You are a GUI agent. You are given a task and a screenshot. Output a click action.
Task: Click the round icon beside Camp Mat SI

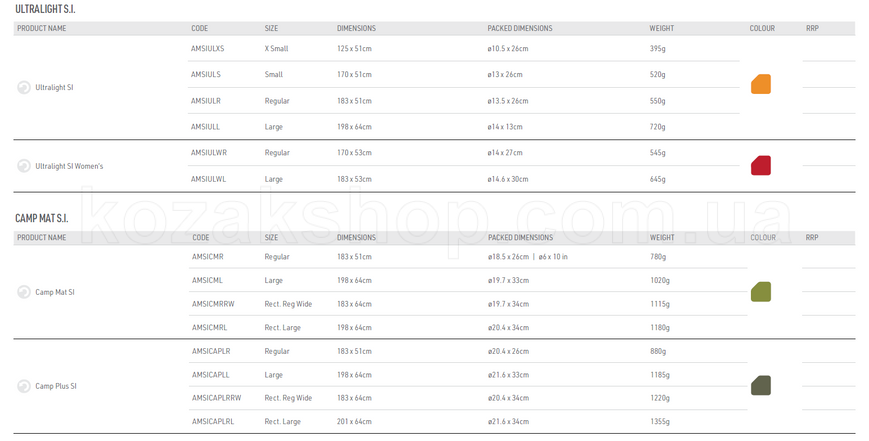[x=24, y=292]
